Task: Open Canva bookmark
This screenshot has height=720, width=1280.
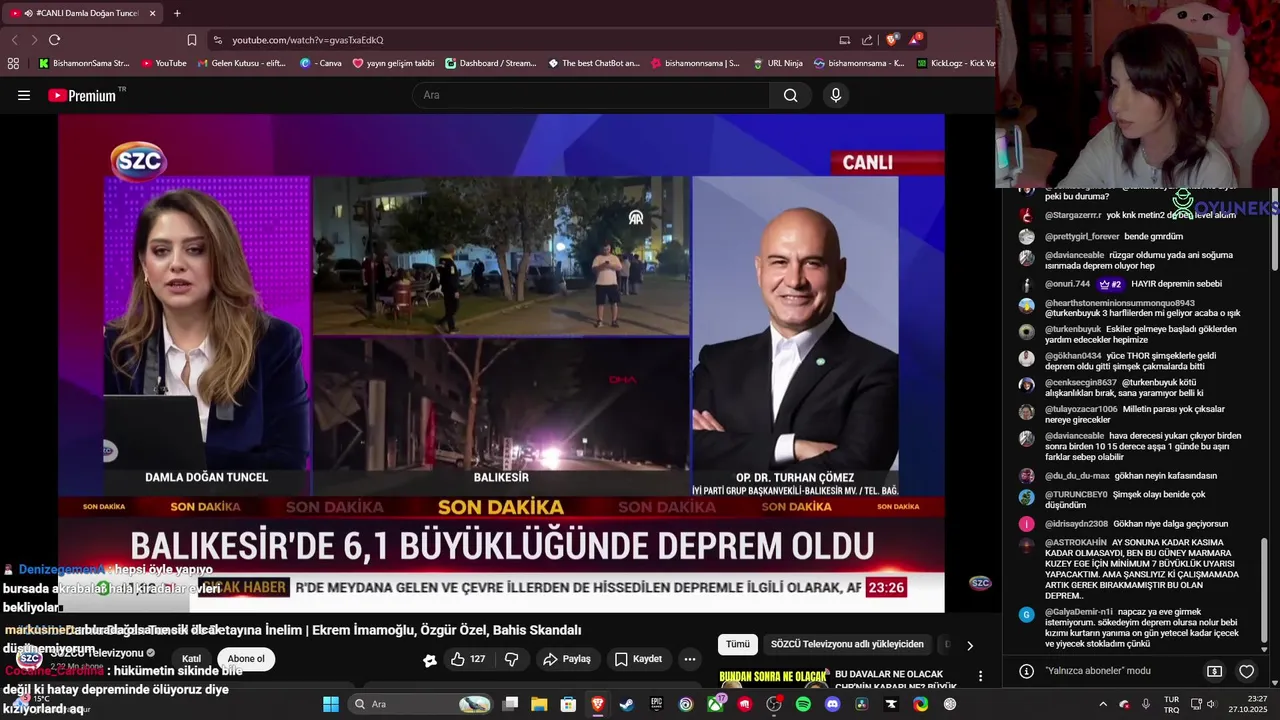Action: point(321,63)
